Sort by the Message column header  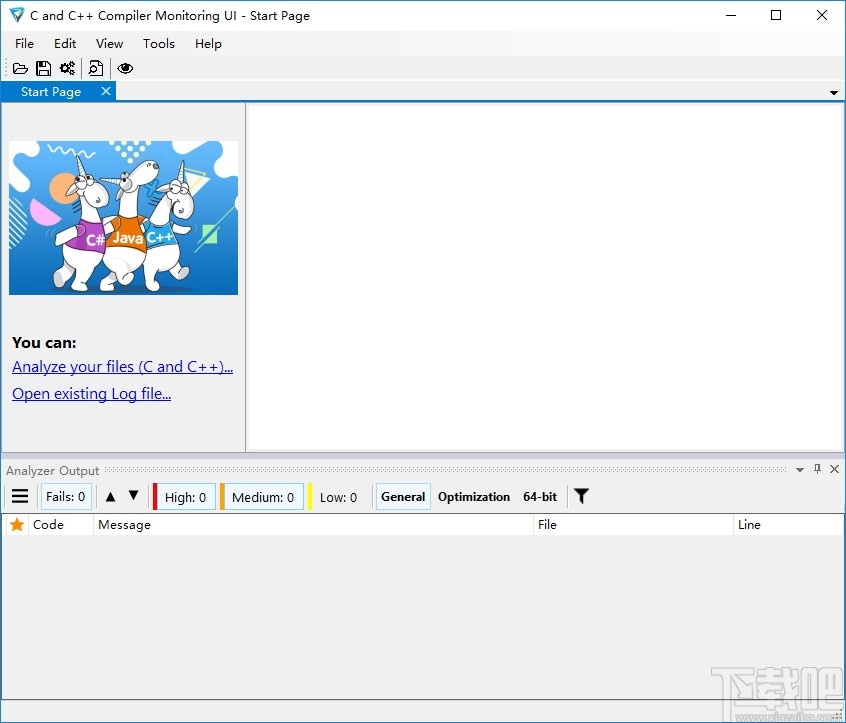313,524
